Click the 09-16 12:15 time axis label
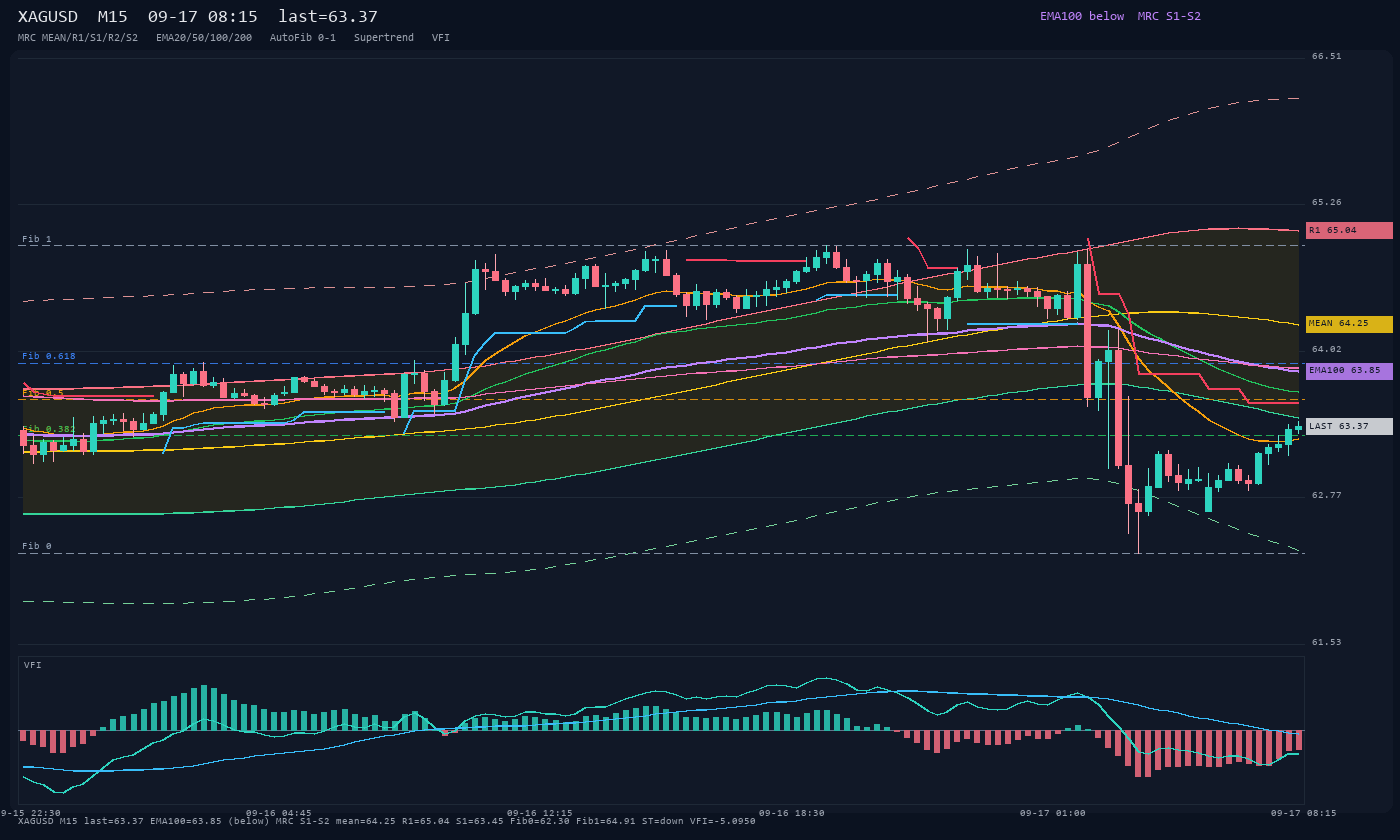The image size is (1400, 840). coord(540,813)
